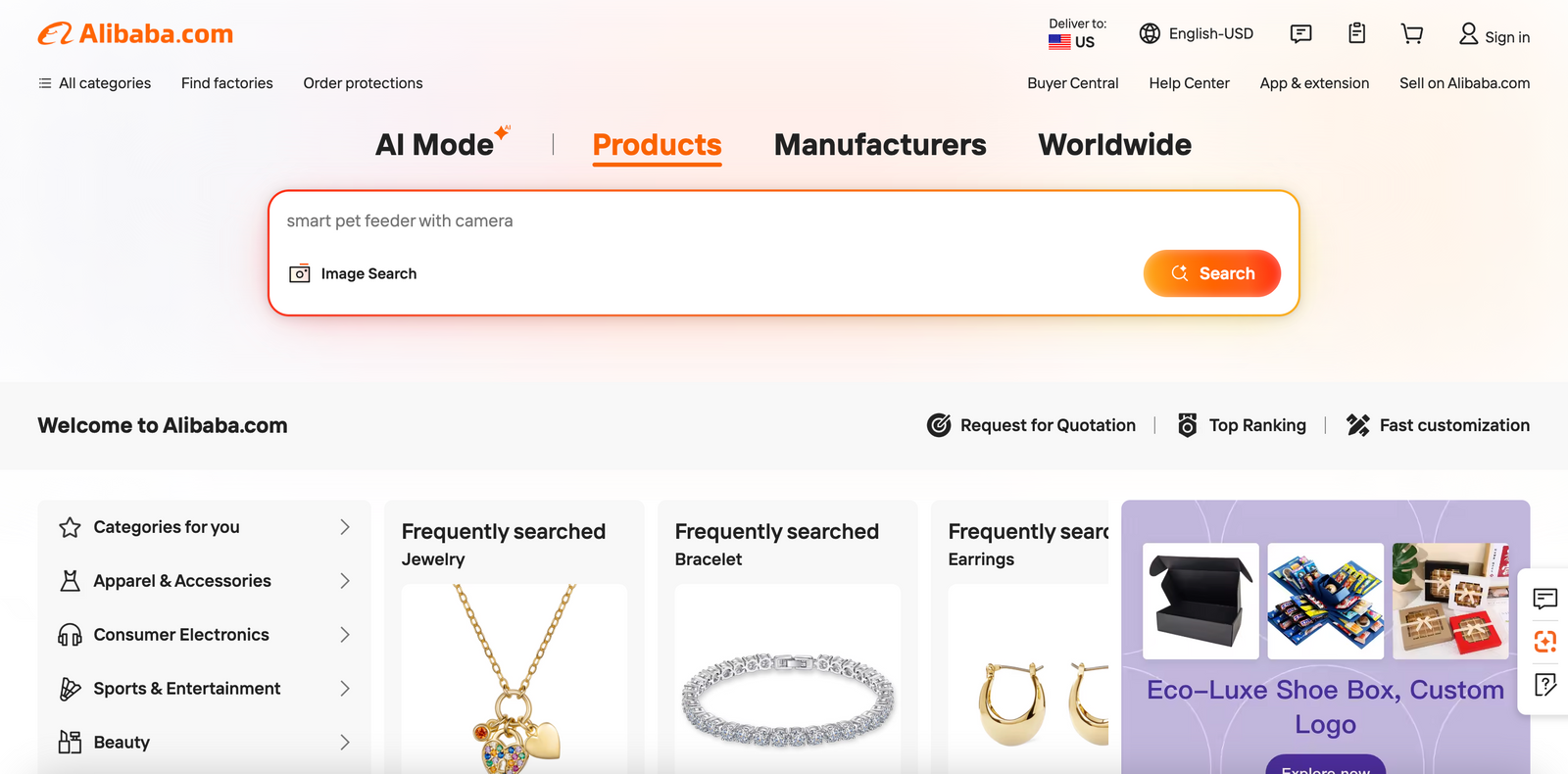The height and width of the screenshot is (774, 1568).
Task: Open the English-USD language and currency selector
Action: 1197,34
